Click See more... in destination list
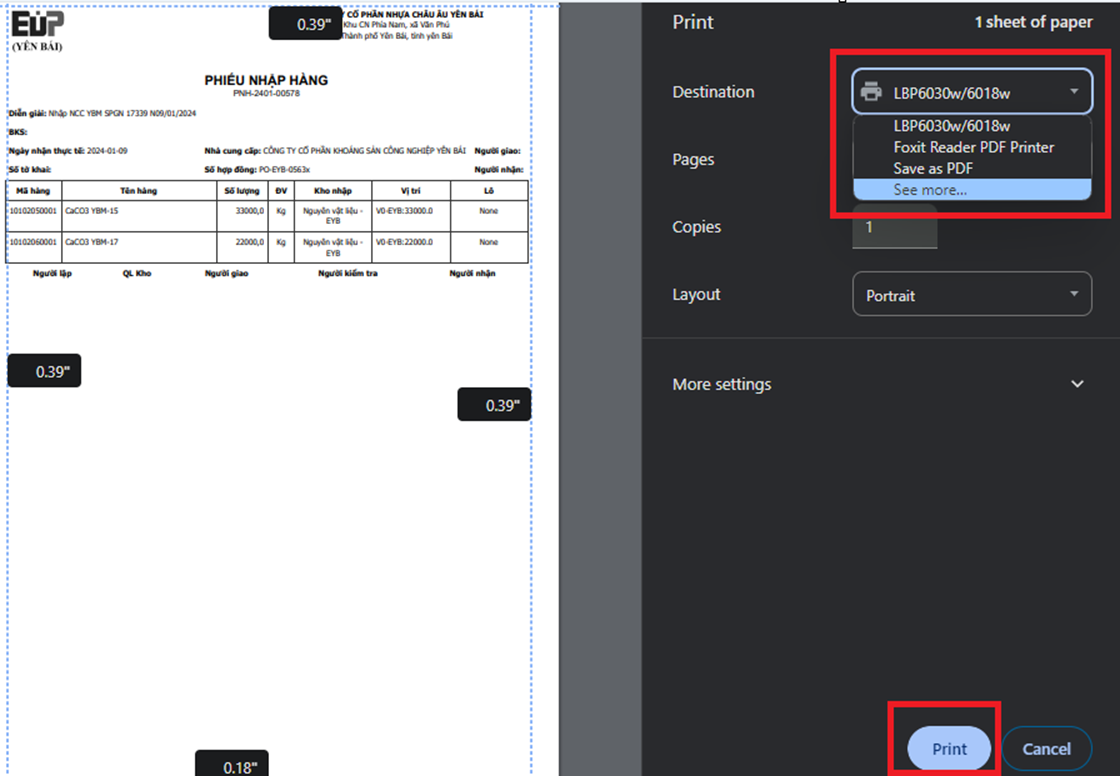Viewport: 1120px width, 776px height. point(930,189)
